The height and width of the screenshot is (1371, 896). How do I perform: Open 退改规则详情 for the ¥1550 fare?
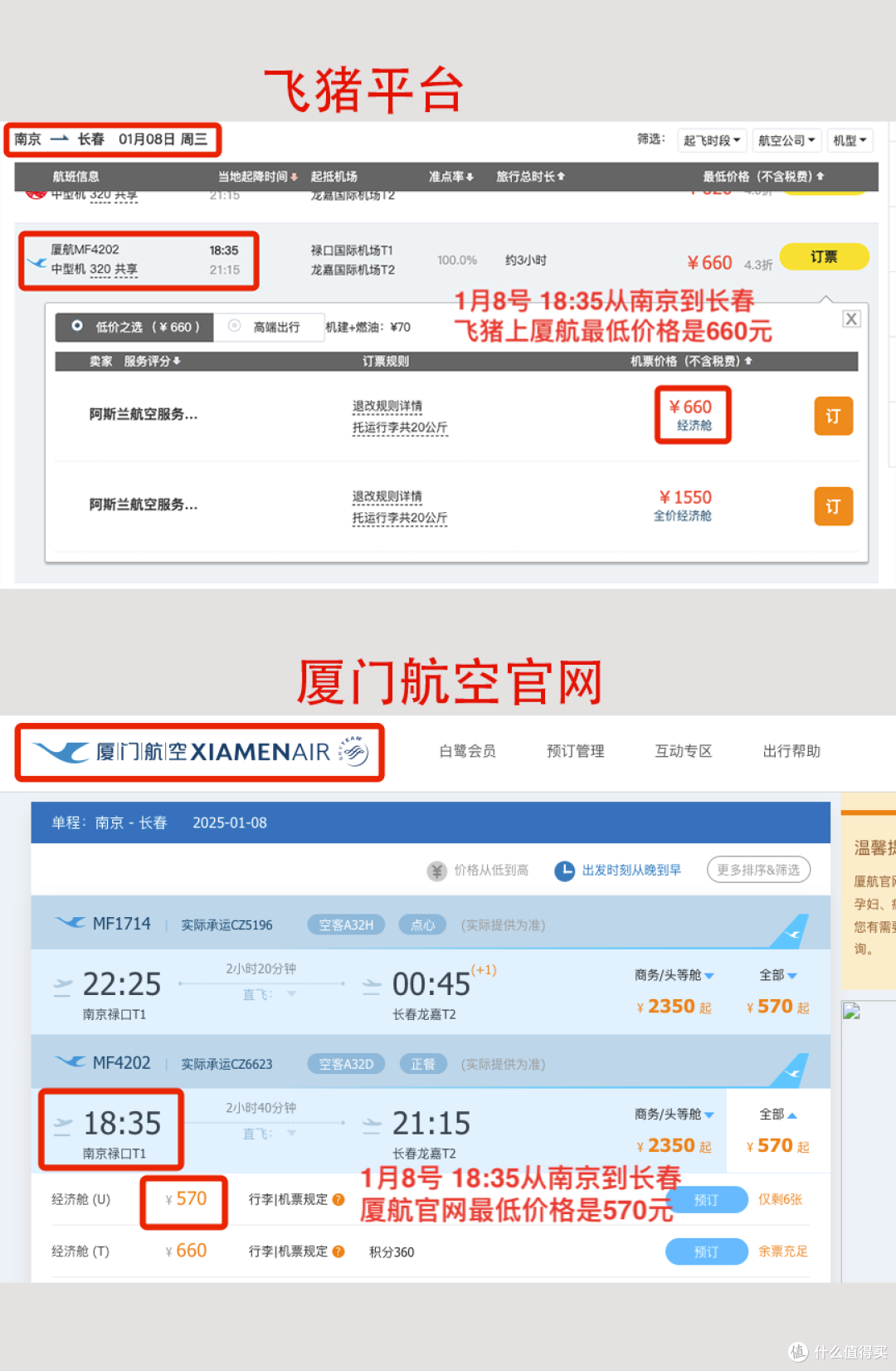coord(387,496)
